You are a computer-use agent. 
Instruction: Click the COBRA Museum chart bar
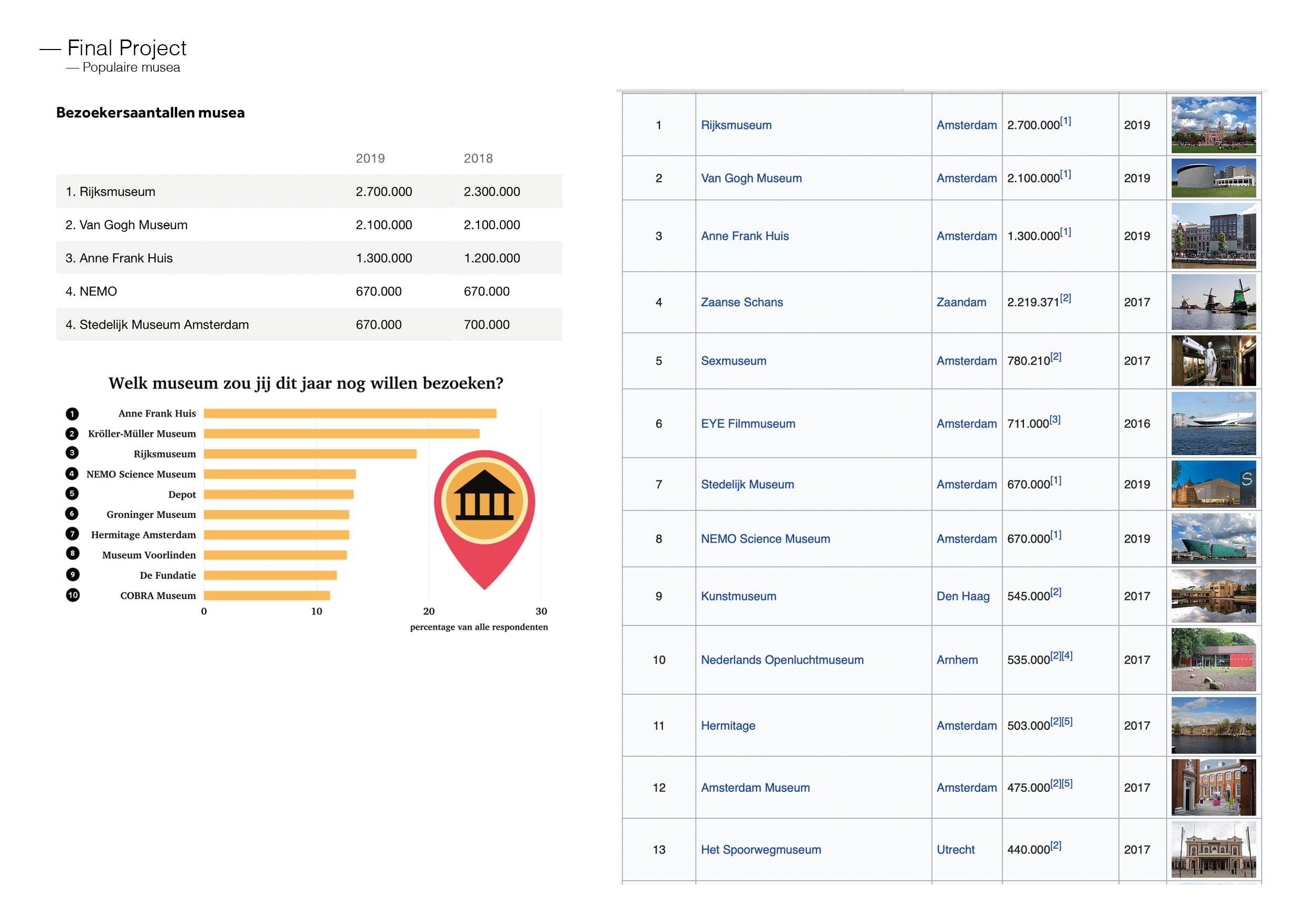267,596
